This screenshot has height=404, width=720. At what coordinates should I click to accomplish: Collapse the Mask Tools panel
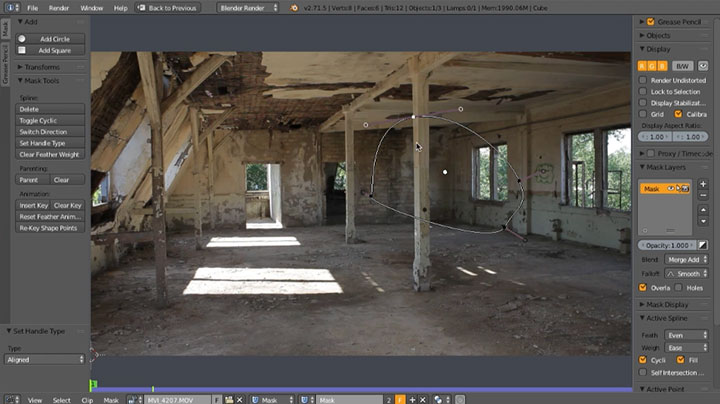[x=20, y=80]
